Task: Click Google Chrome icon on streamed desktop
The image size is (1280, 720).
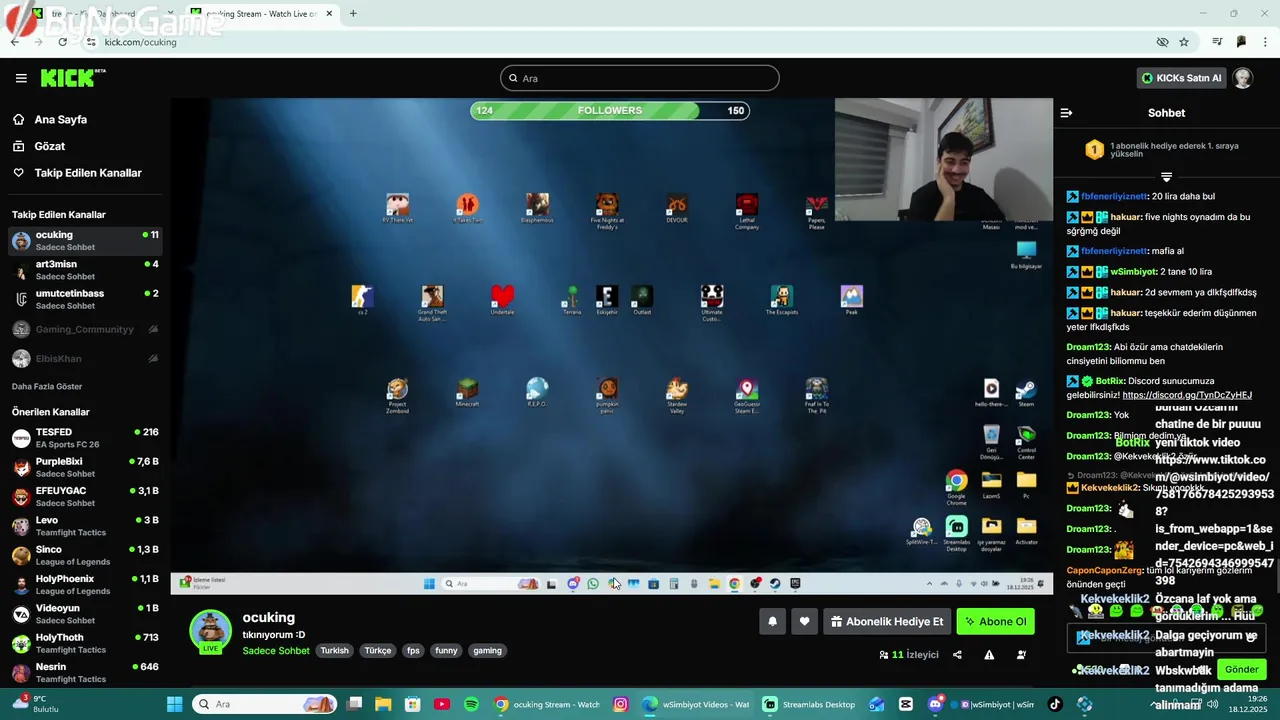Action: point(957,487)
